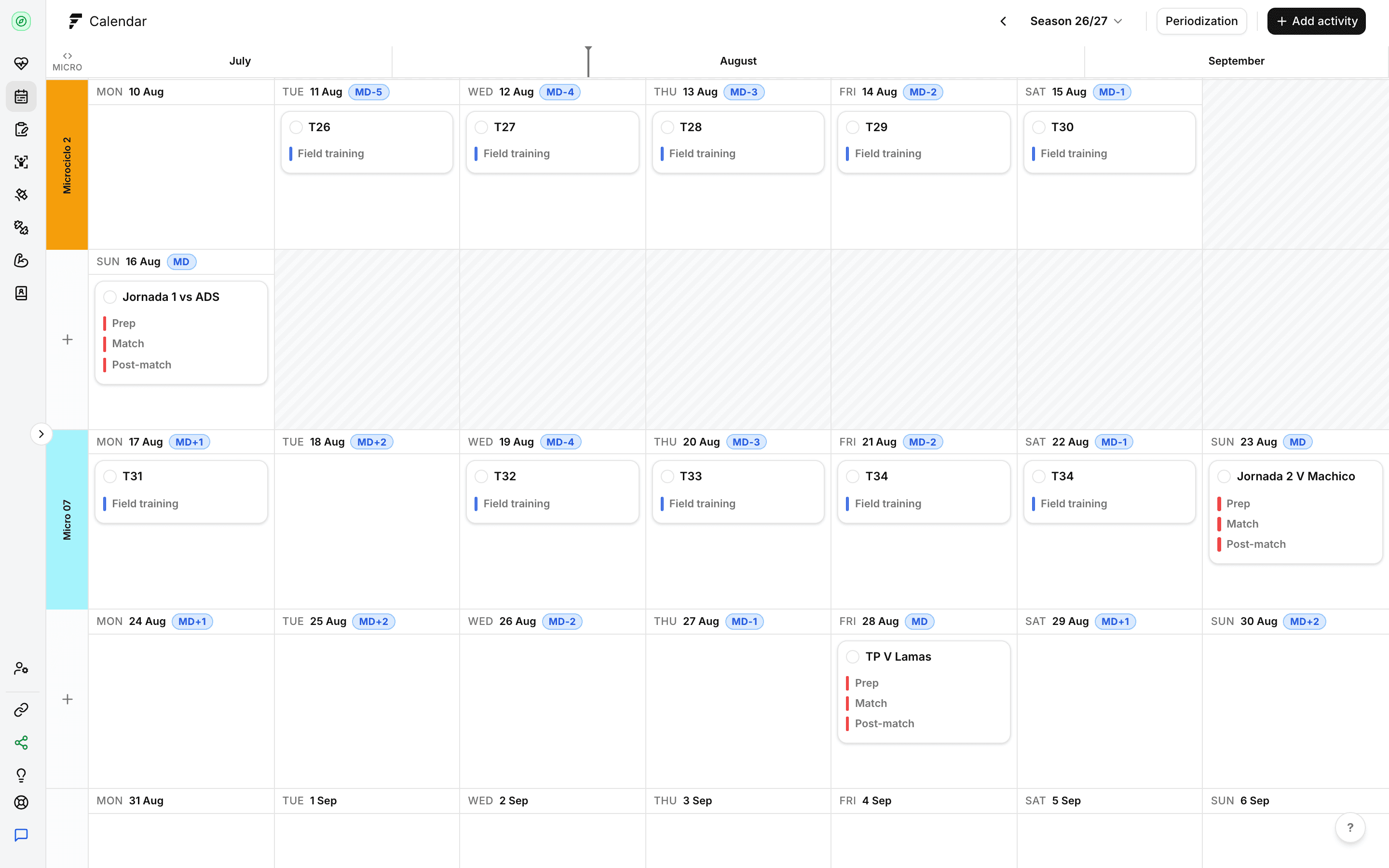Viewport: 1389px width, 868px height.
Task: Open the heart health monitoring icon
Action: [21, 63]
